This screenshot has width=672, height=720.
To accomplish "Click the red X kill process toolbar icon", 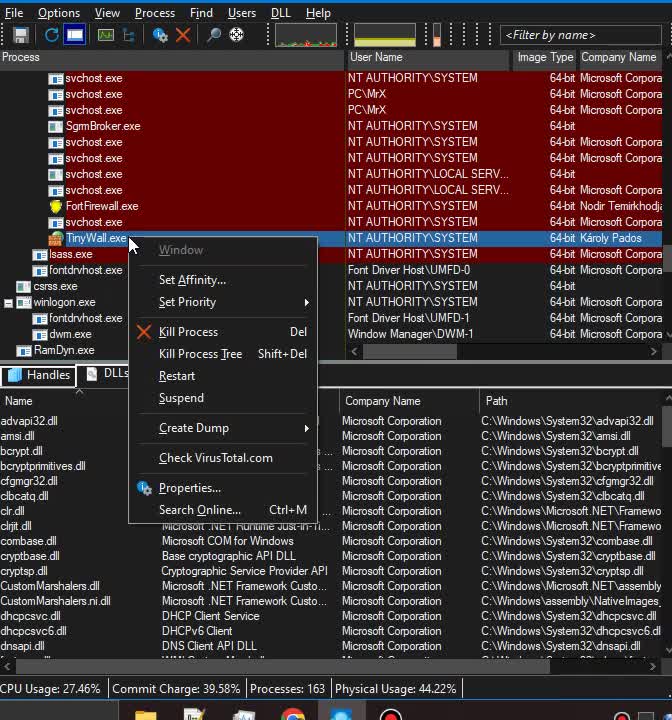I will tap(183, 35).
